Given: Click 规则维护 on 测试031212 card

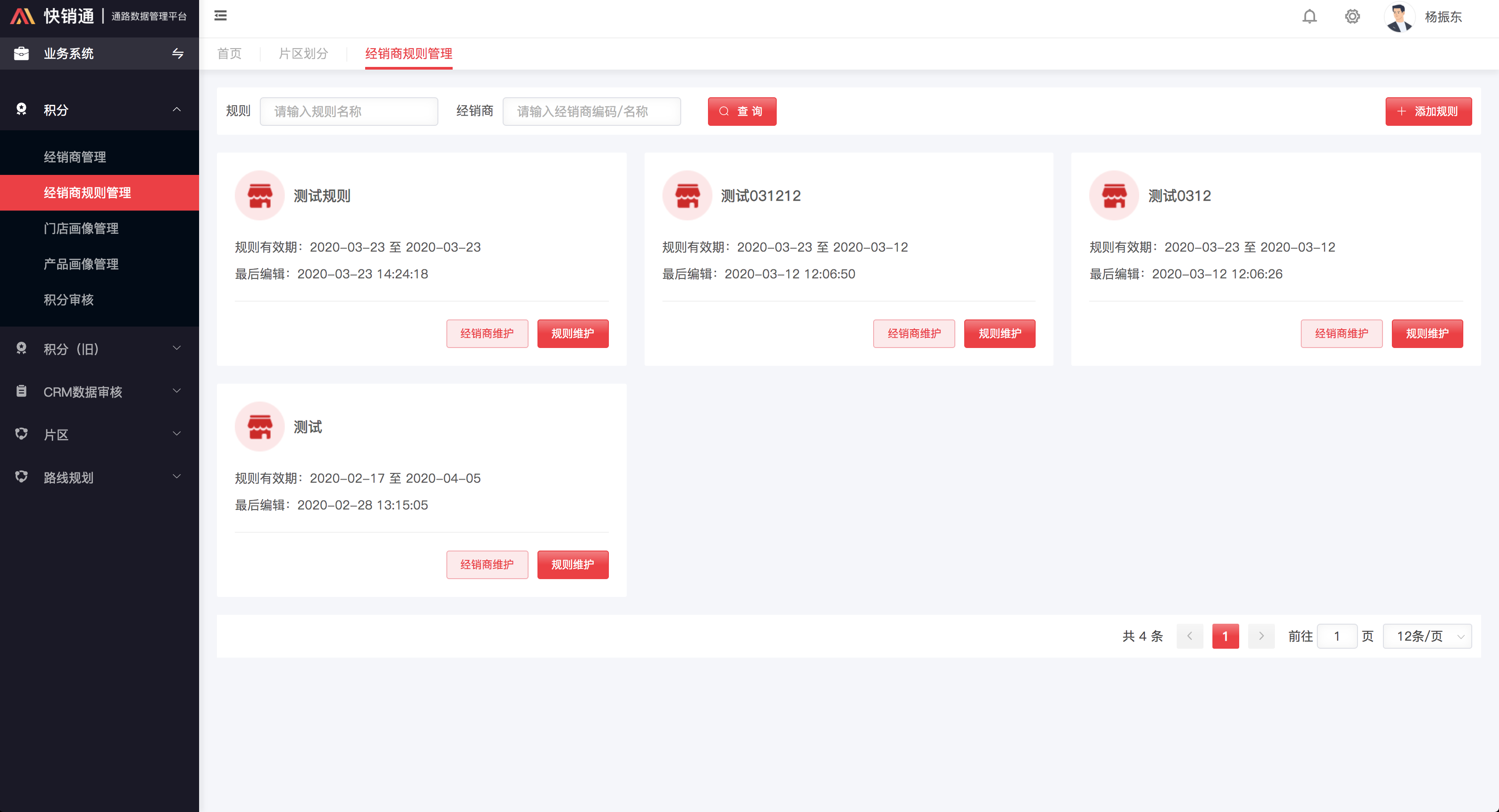Looking at the screenshot, I should point(999,333).
